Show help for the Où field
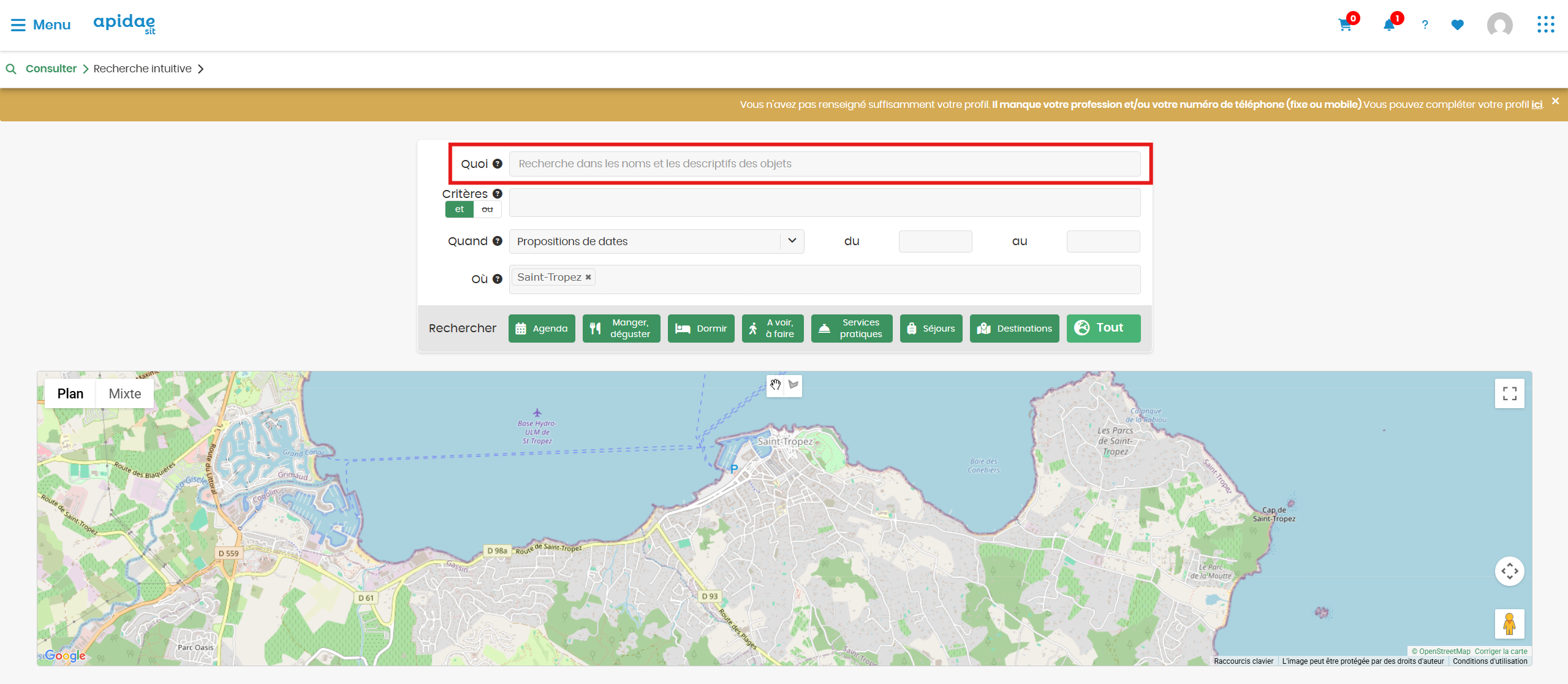Screen dimensions: 1568x684 tap(498, 279)
